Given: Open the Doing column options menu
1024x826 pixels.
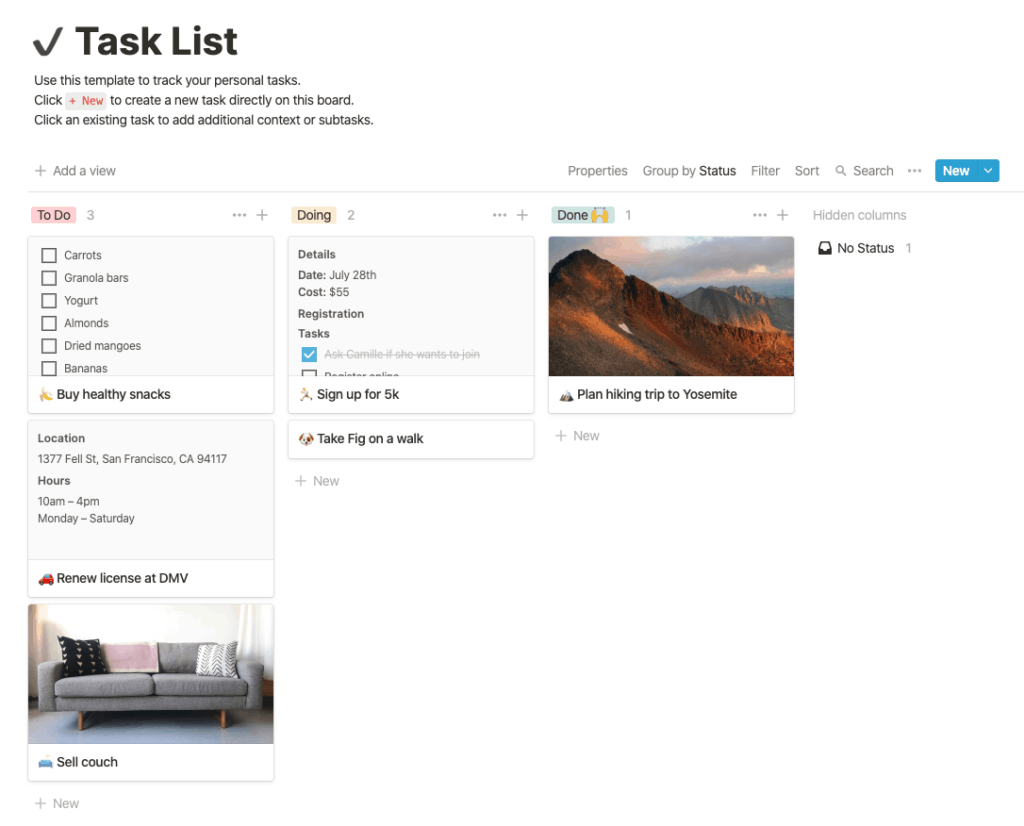Looking at the screenshot, I should tap(499, 215).
